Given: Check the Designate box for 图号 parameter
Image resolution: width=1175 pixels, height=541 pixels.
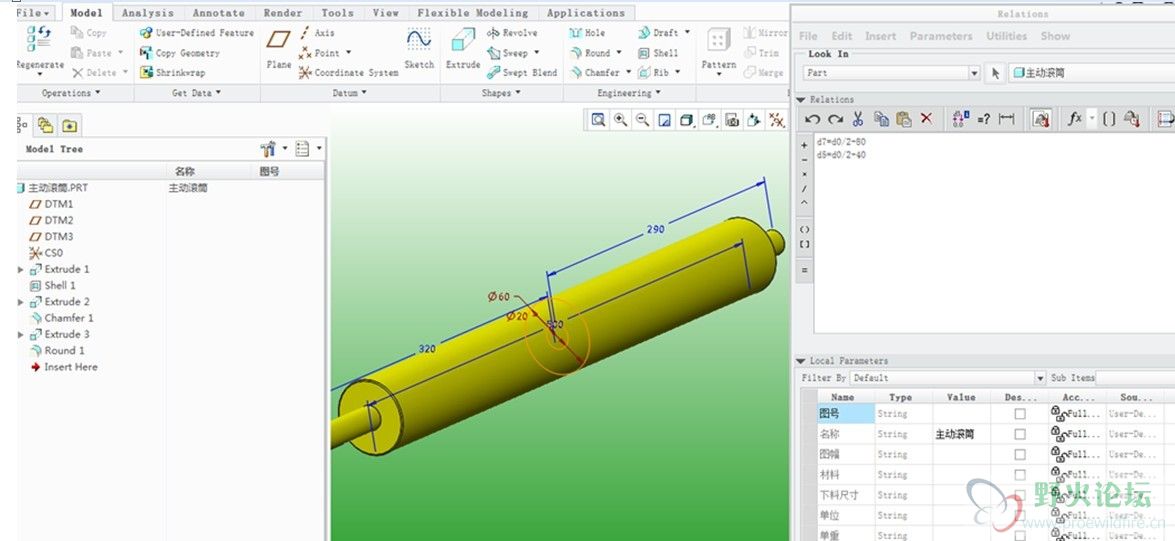Looking at the screenshot, I should 1019,413.
